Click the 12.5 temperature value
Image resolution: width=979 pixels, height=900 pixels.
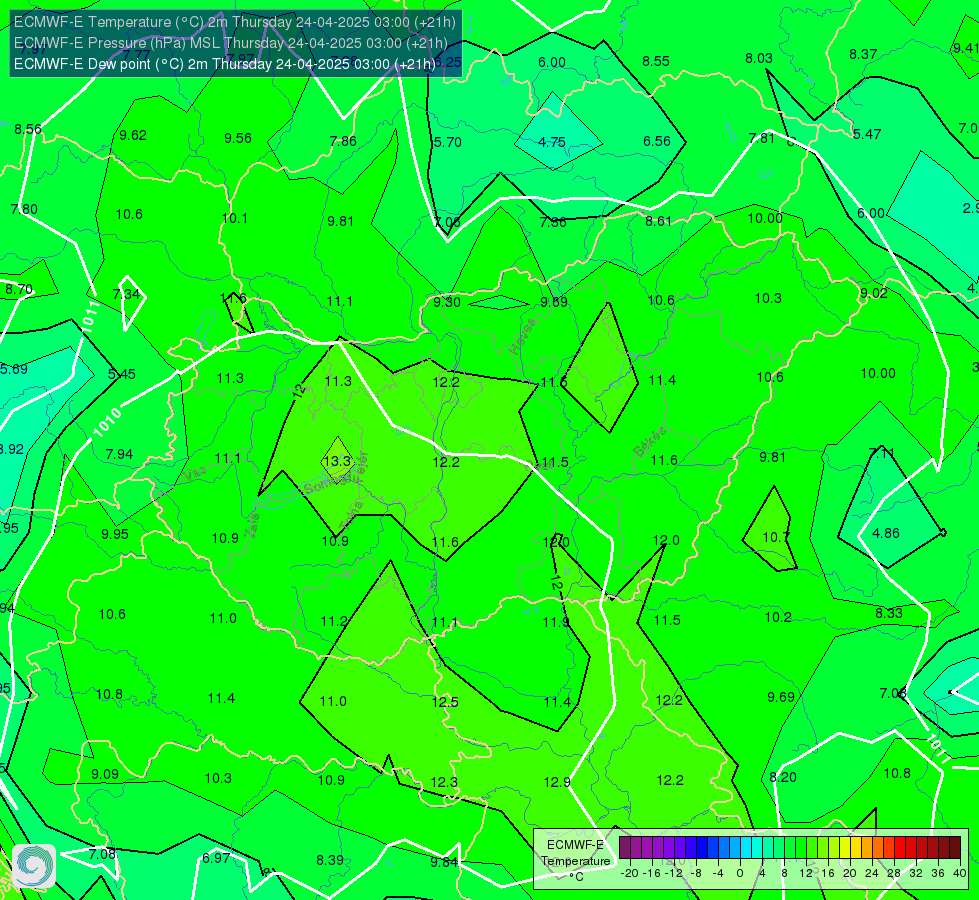(x=445, y=702)
